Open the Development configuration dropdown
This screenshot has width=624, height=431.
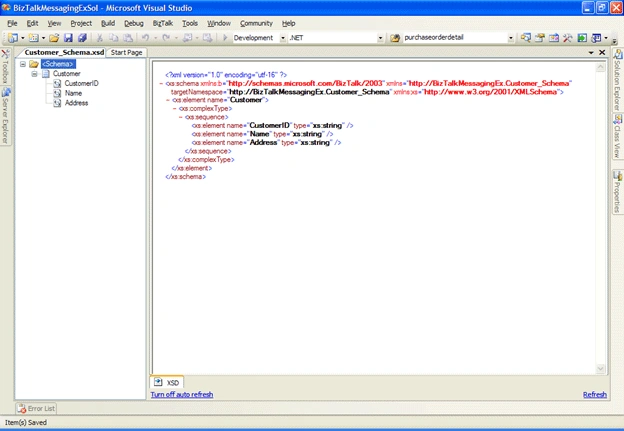click(x=282, y=38)
